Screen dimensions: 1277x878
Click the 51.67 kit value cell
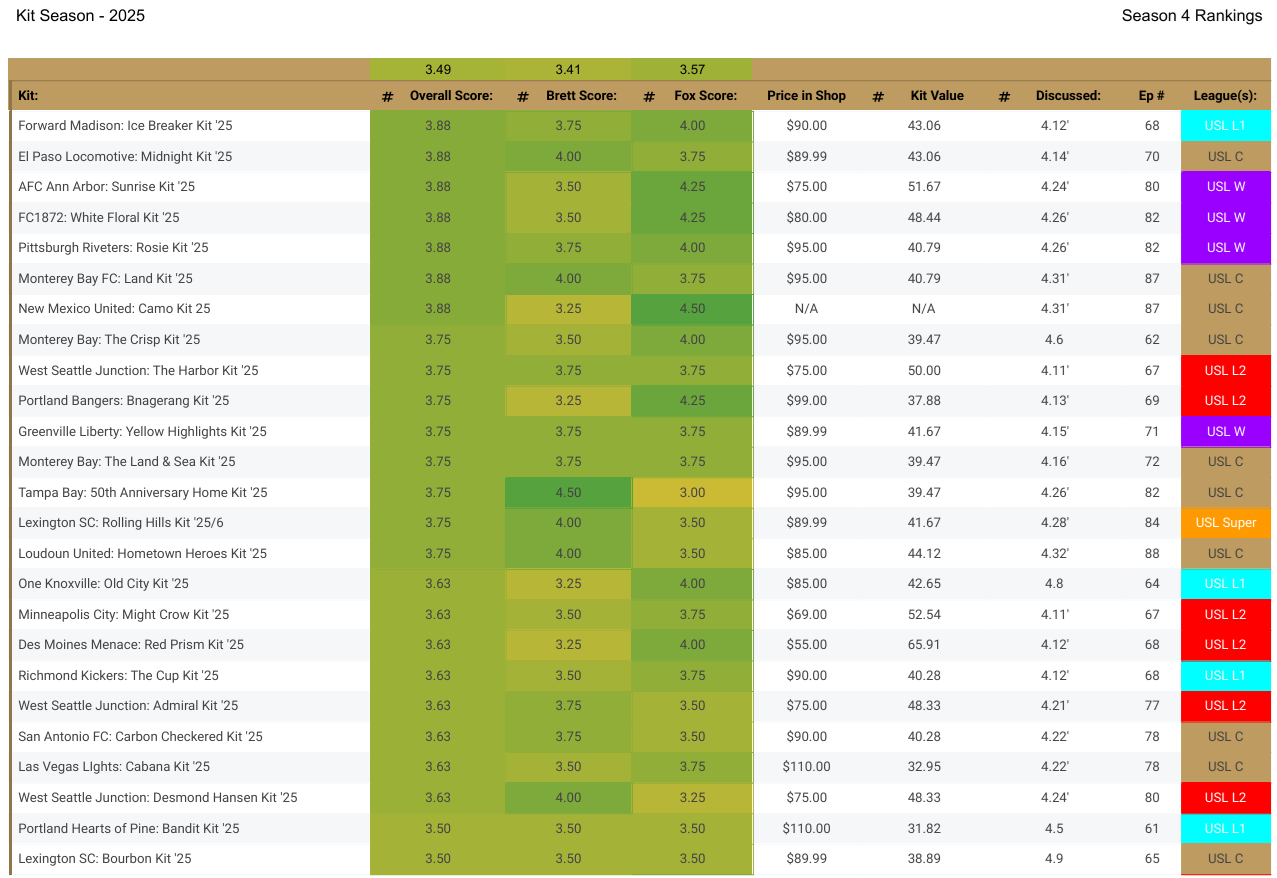924,187
